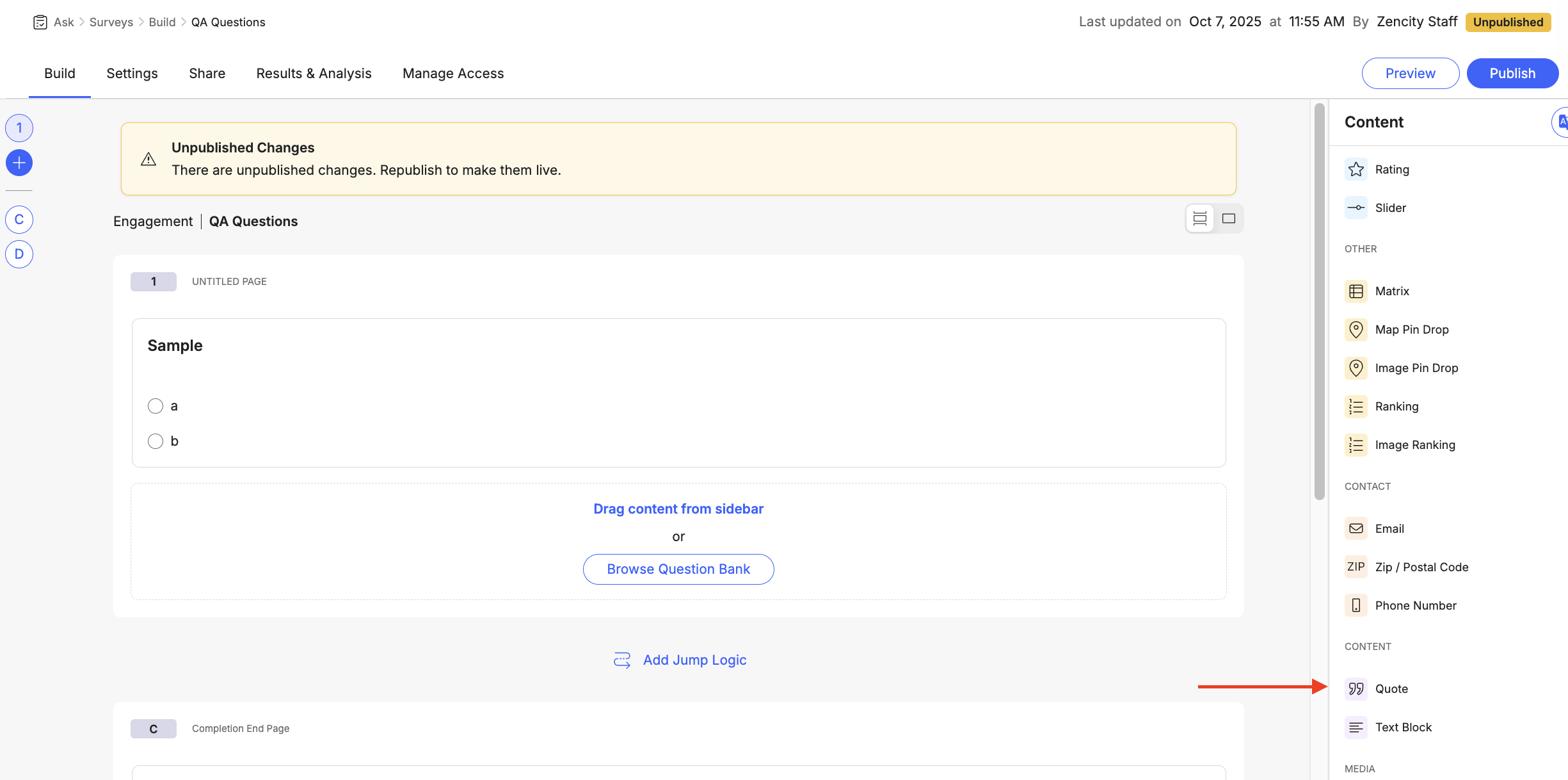Click the vertical scrollbar in builder
The width and height of the screenshot is (1568, 780).
1319,301
